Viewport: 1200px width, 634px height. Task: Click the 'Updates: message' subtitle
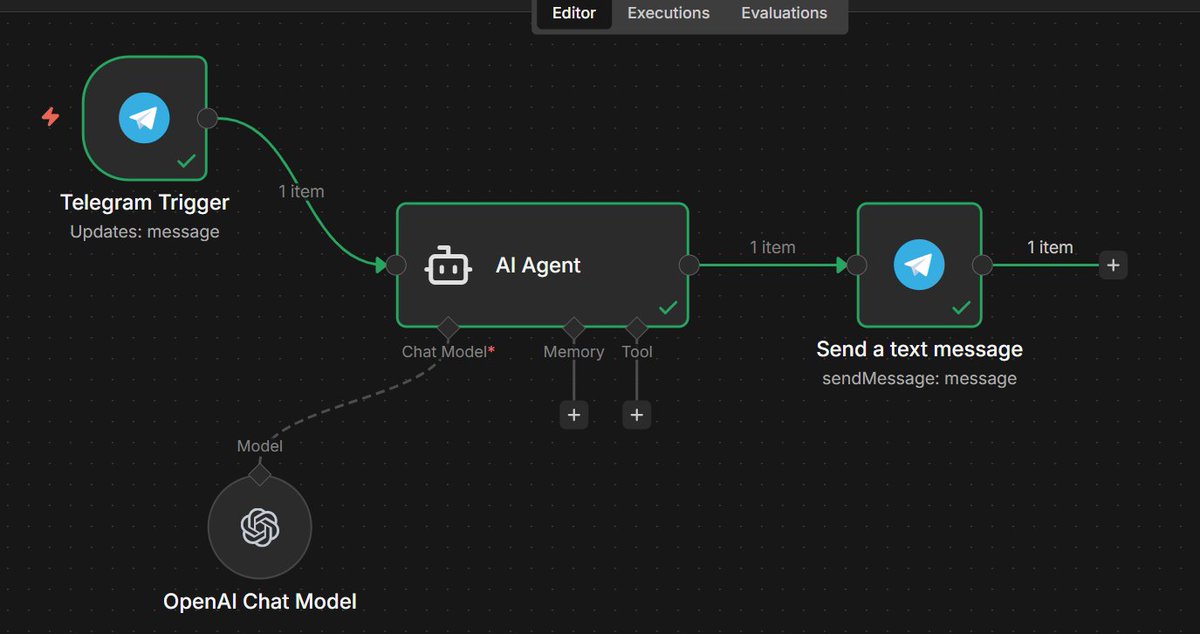click(x=145, y=231)
